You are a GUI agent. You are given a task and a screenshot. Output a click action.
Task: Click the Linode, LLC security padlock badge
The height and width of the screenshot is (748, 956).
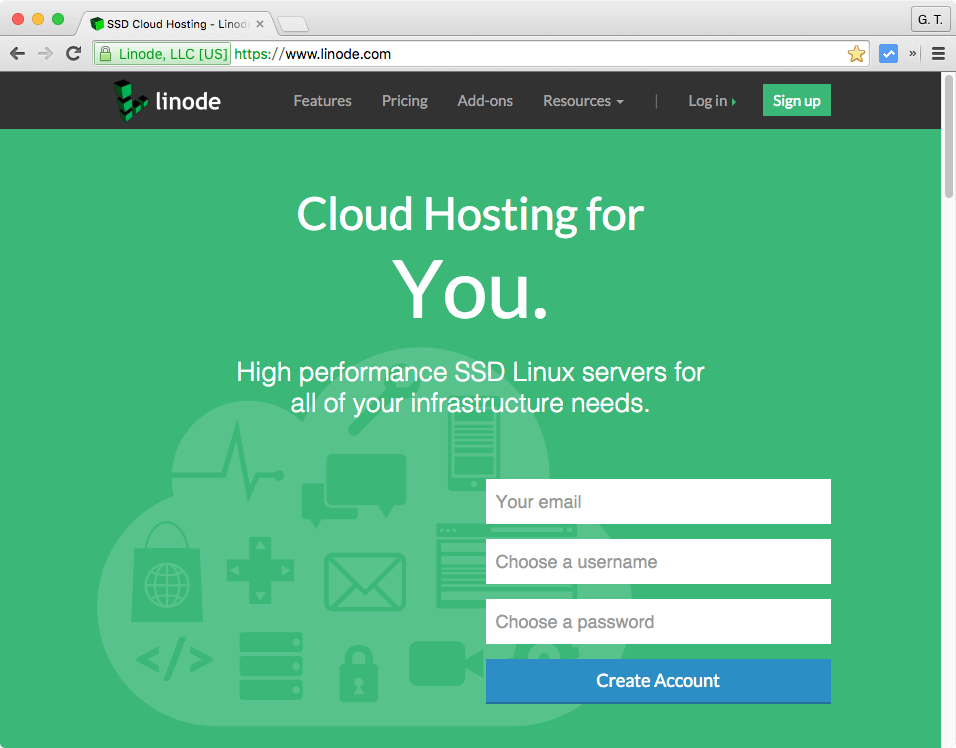point(162,53)
